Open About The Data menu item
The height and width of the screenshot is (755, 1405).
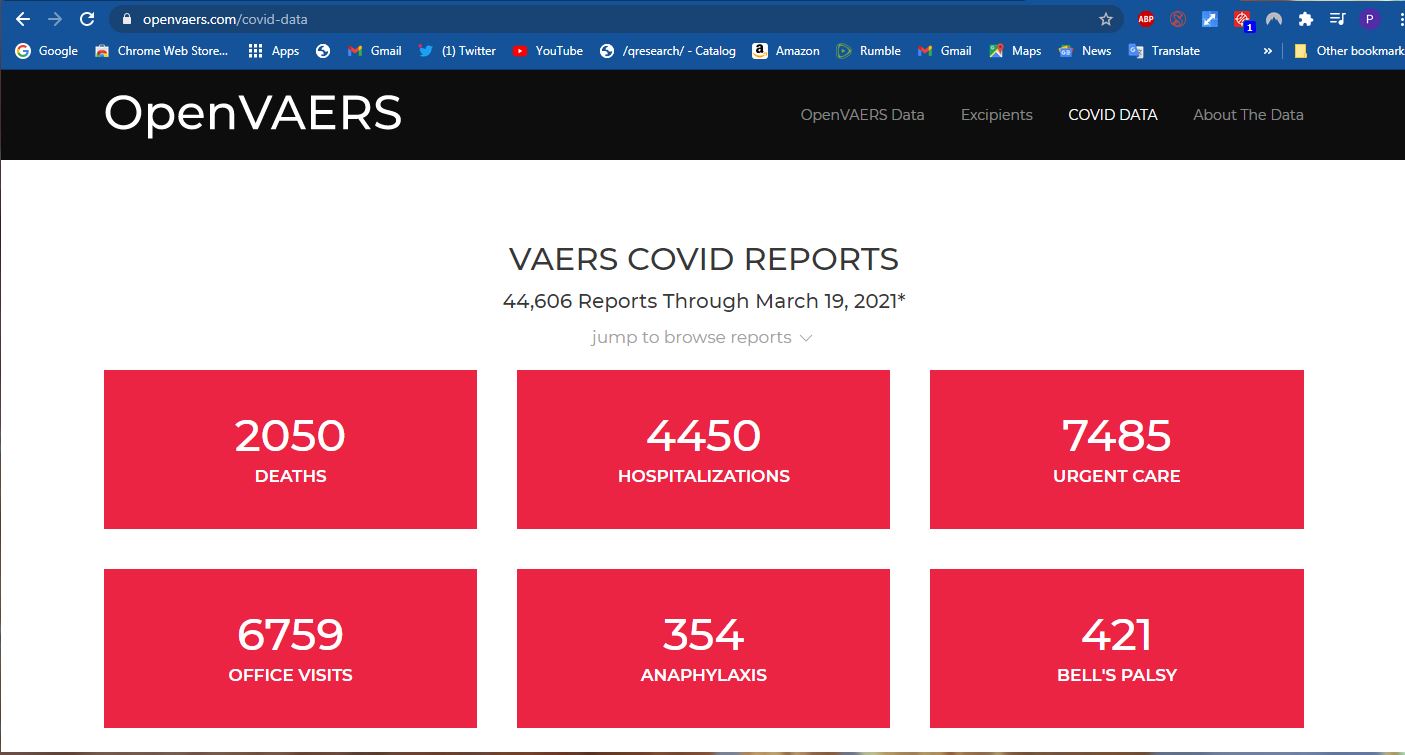[x=1248, y=115]
